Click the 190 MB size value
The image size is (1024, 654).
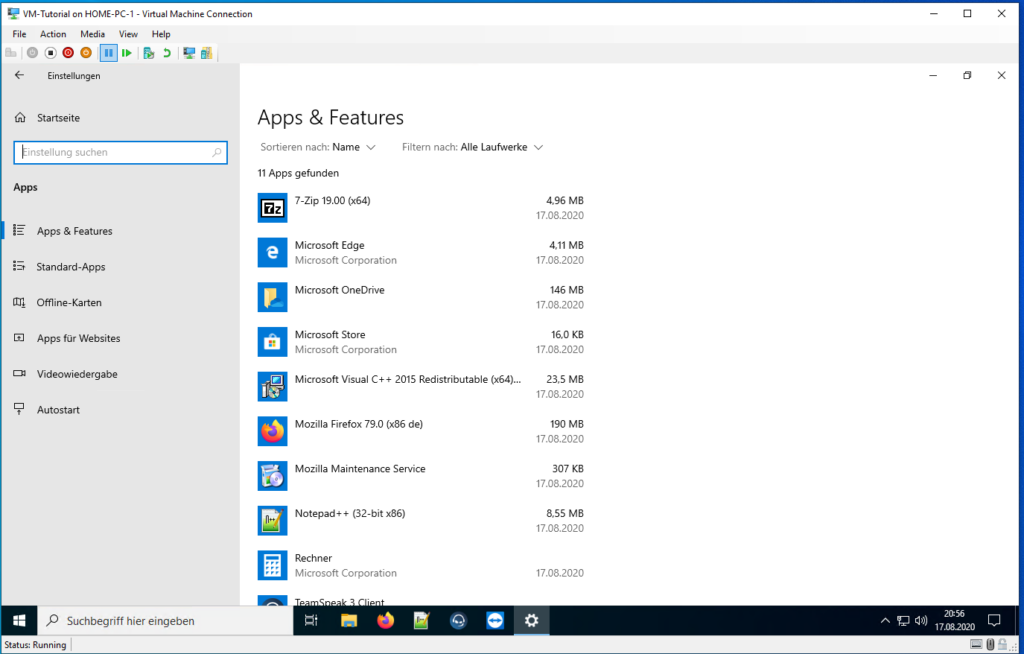pos(567,424)
